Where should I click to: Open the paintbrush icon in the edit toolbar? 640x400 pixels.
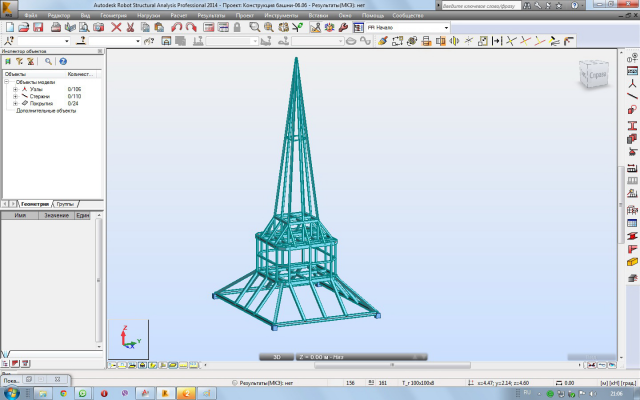(382, 41)
